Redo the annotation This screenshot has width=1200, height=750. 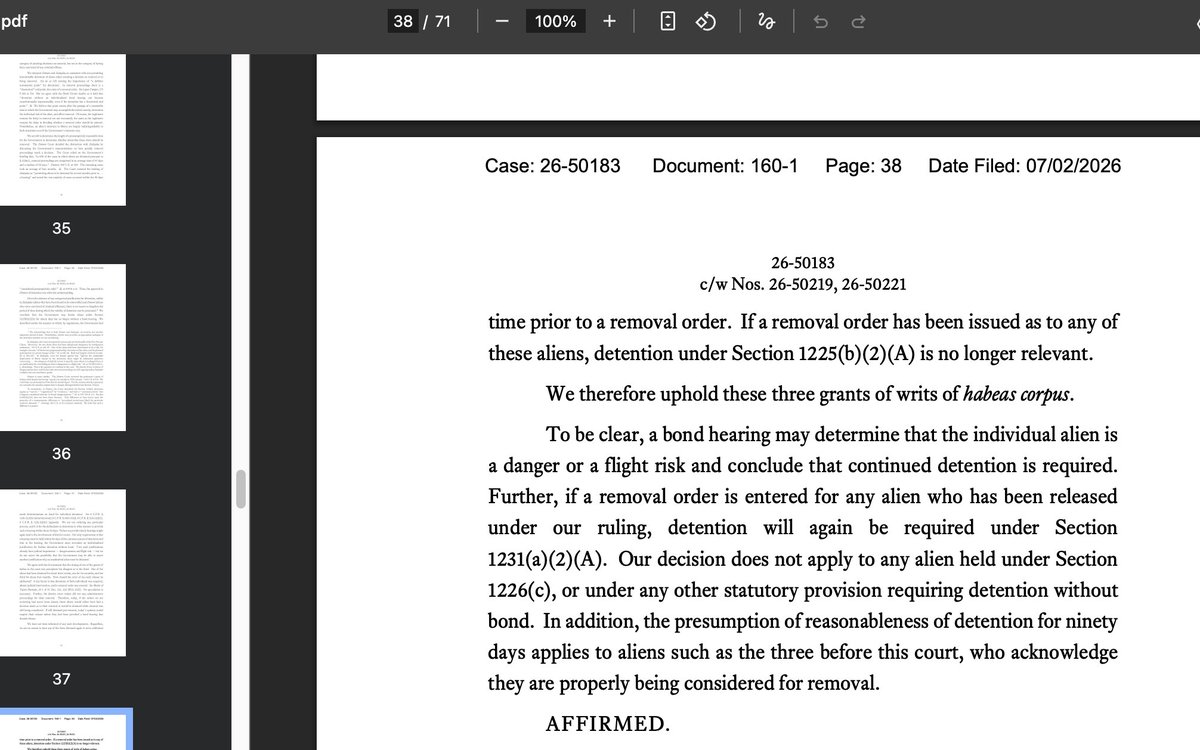click(858, 21)
